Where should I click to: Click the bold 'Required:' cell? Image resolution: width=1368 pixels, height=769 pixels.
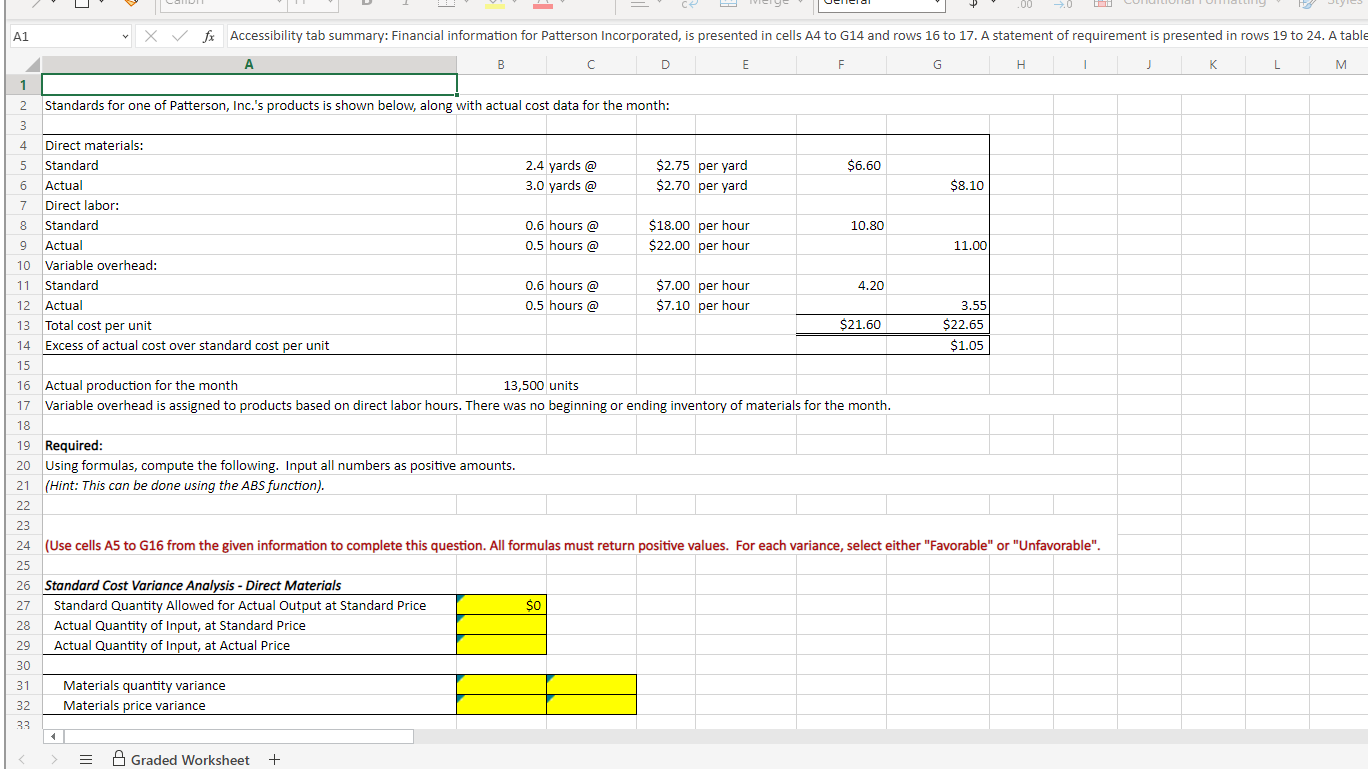tap(249, 445)
